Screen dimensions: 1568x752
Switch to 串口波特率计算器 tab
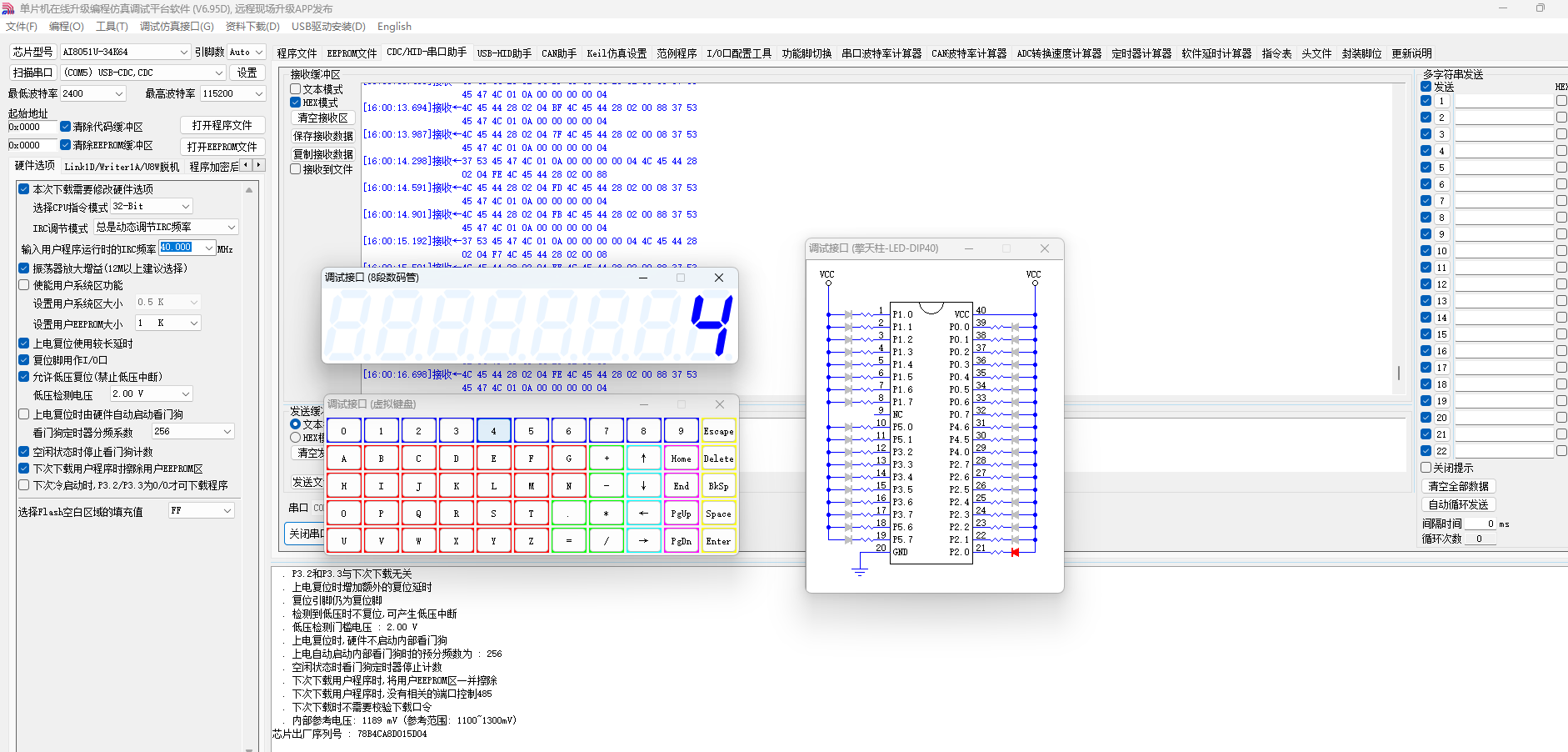(x=881, y=53)
